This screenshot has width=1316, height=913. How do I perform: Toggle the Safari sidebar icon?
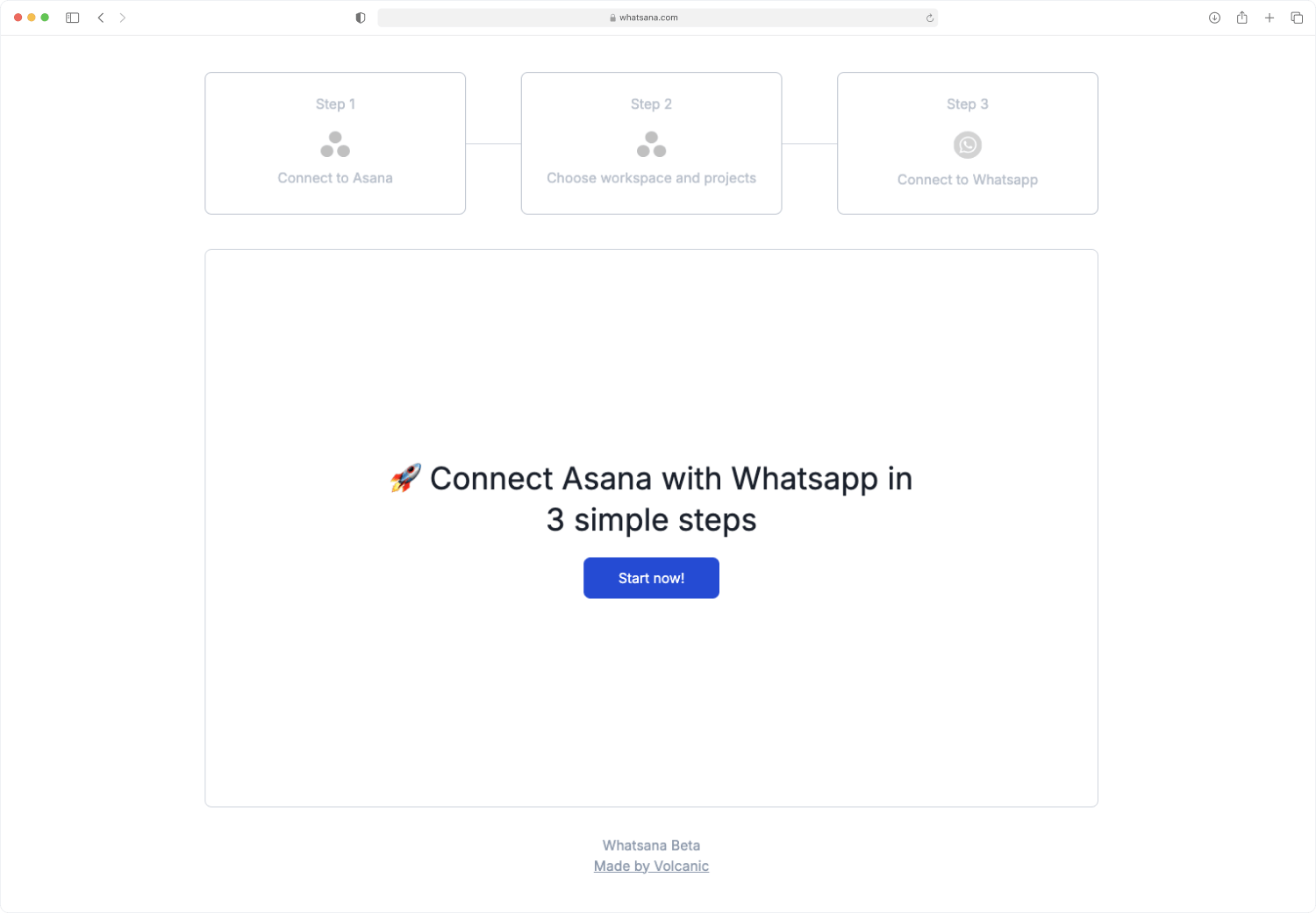click(x=73, y=18)
